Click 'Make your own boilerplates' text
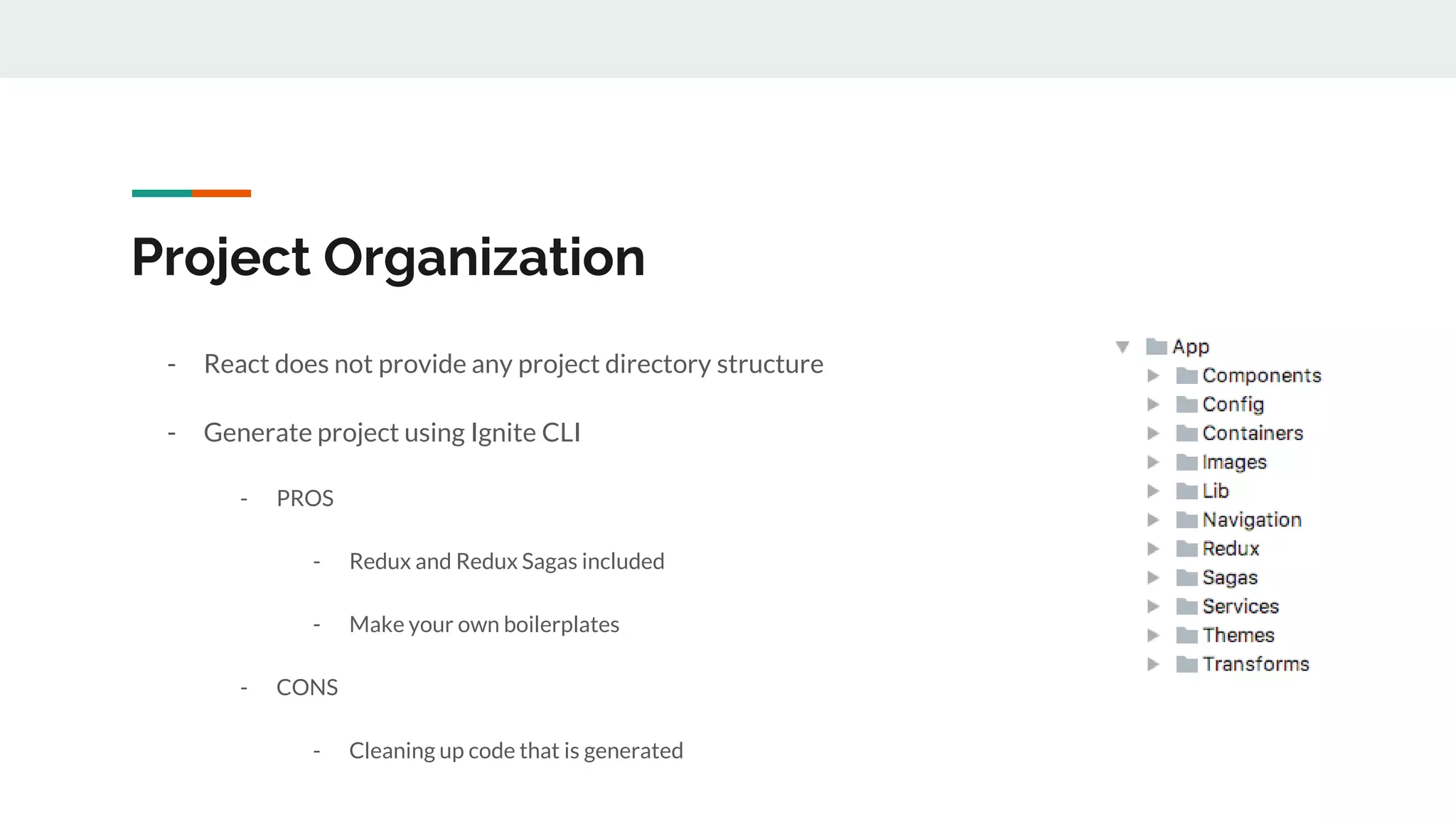 coord(484,625)
